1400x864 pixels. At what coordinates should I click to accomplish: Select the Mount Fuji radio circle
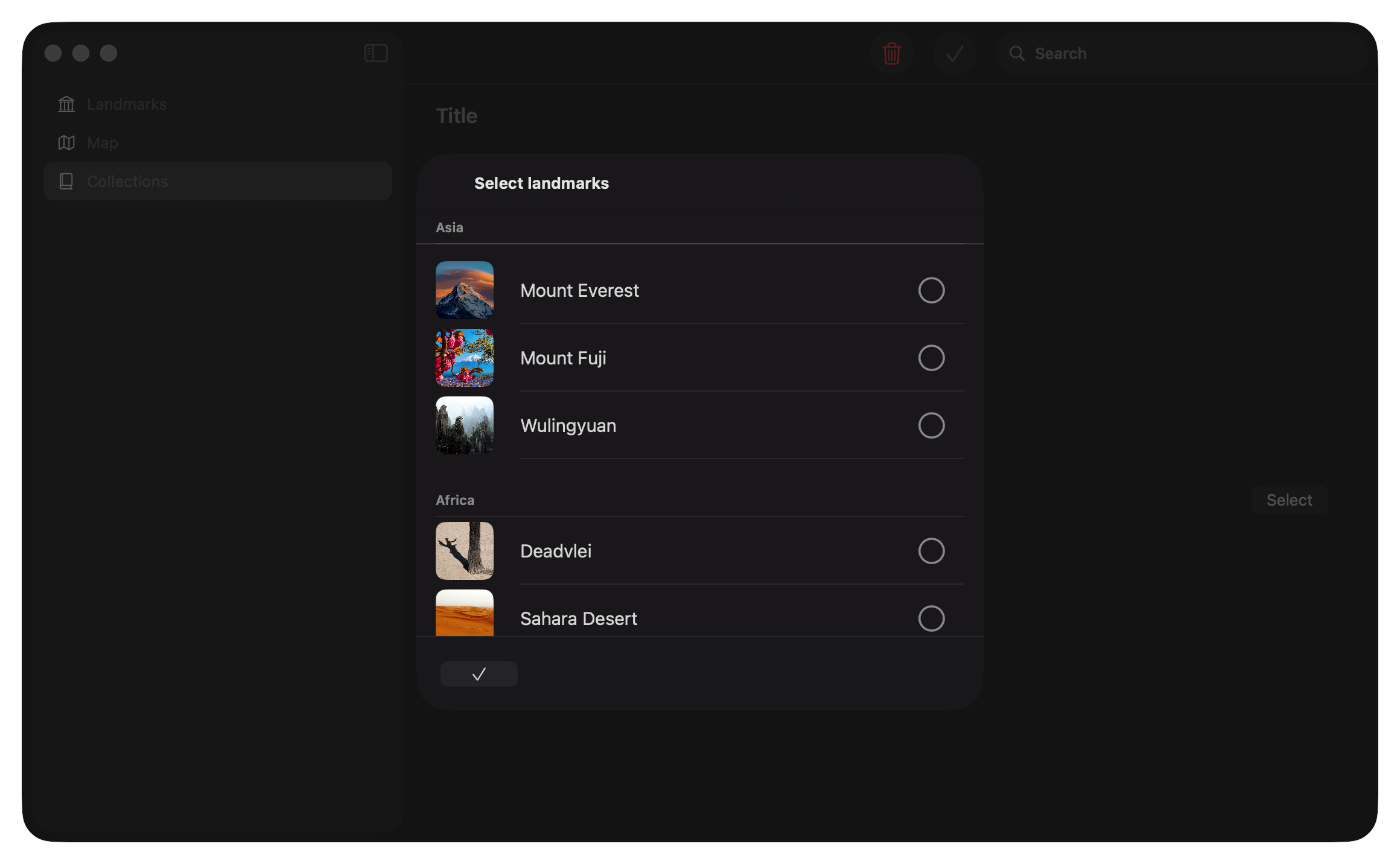931,358
